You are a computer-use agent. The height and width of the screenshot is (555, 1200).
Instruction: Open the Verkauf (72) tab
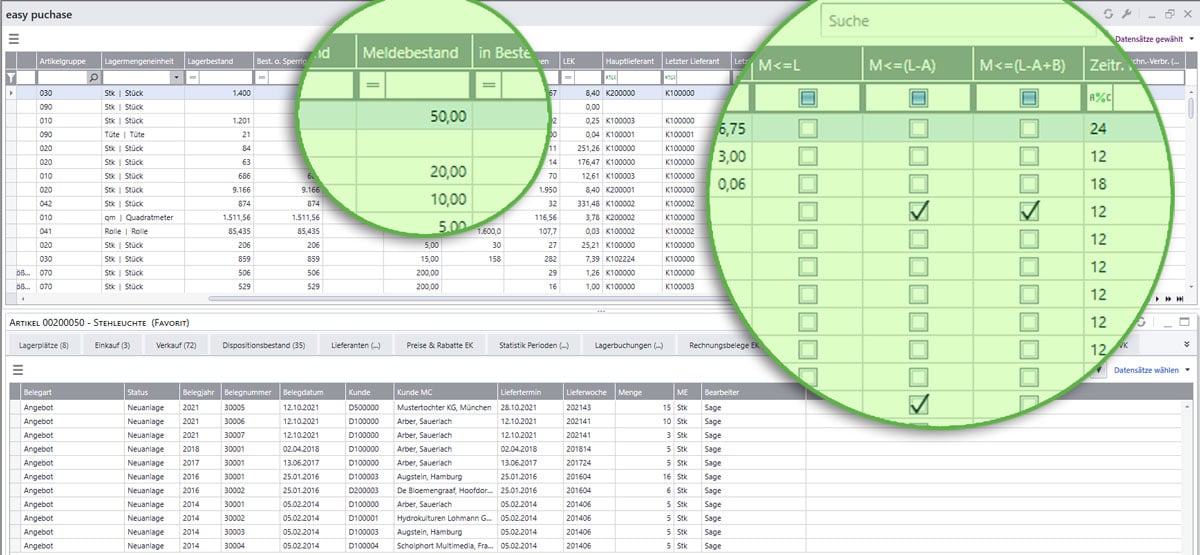(x=176, y=344)
